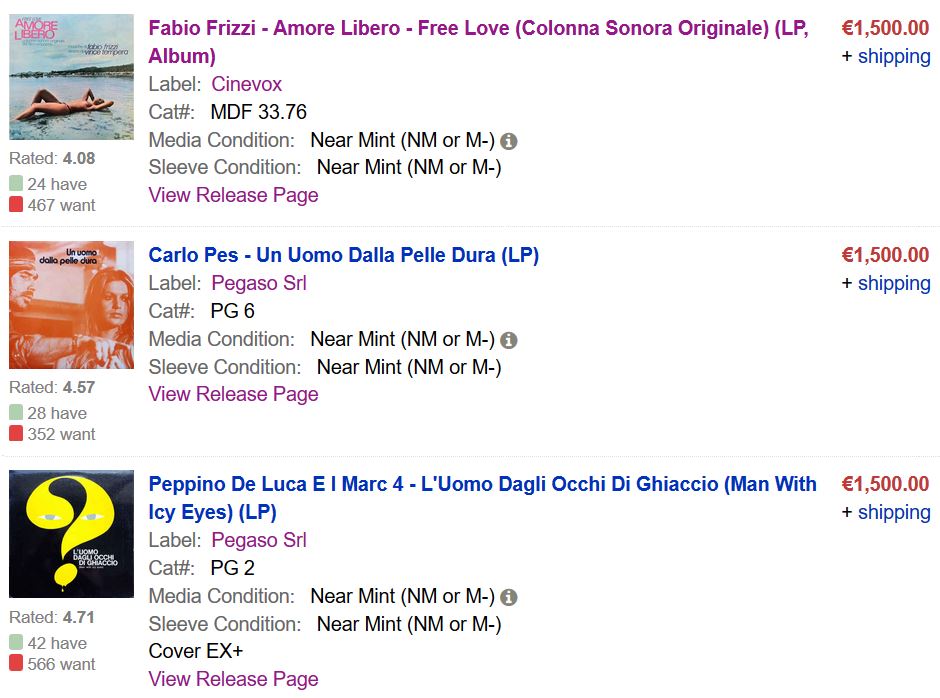This screenshot has width=940, height=698.
Task: Click info icon beside Carlo Pes media condition
Action: [x=508, y=341]
